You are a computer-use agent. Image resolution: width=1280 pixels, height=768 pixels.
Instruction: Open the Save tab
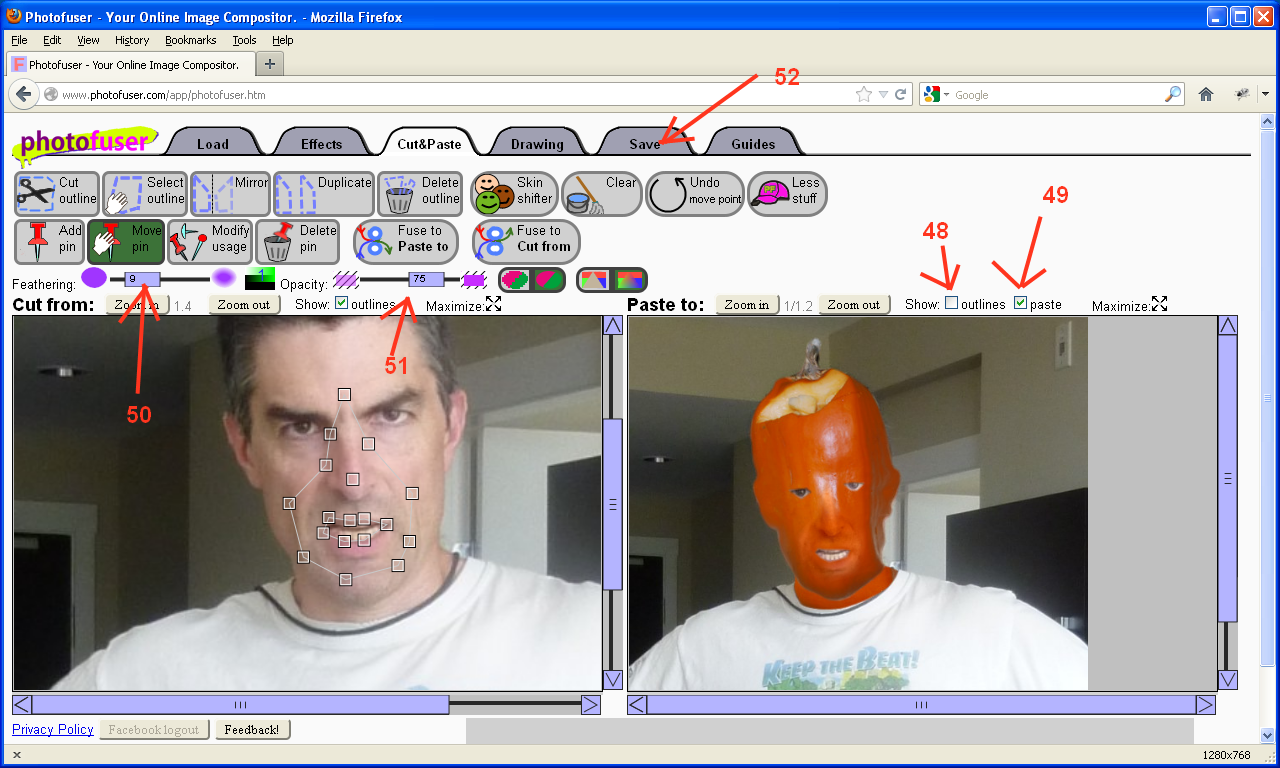coord(645,144)
